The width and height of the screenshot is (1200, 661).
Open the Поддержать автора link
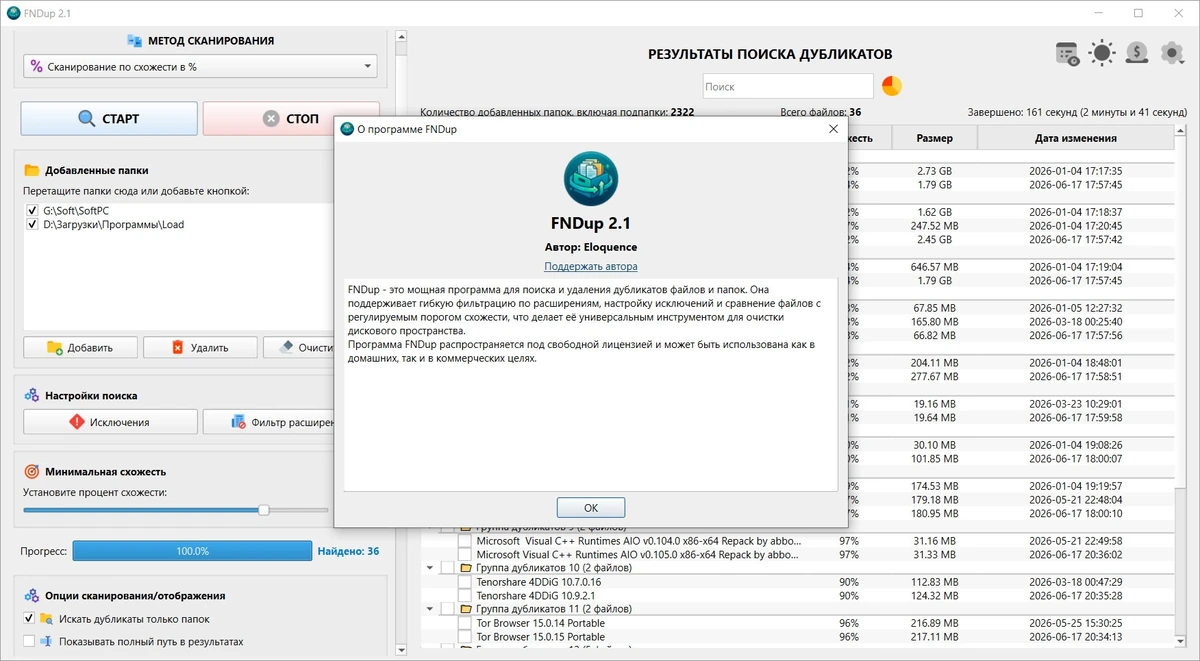point(590,266)
